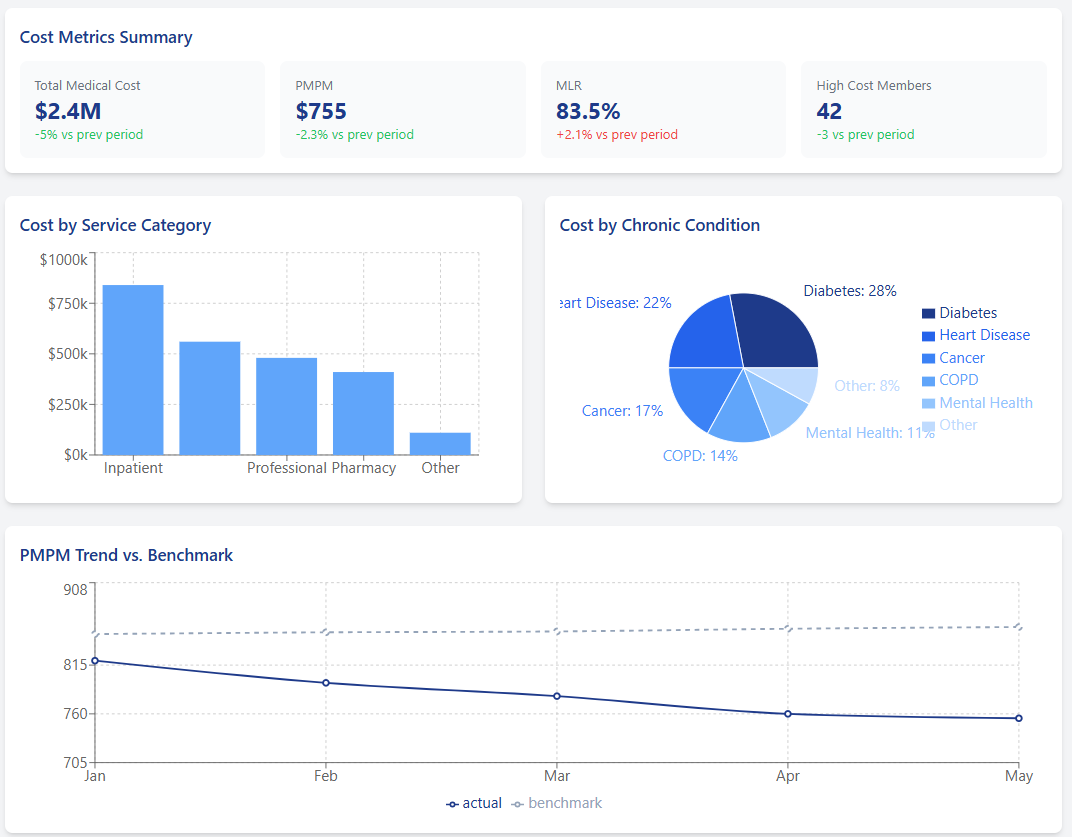Click 'Diabetes: 28%' pie label

pos(850,291)
